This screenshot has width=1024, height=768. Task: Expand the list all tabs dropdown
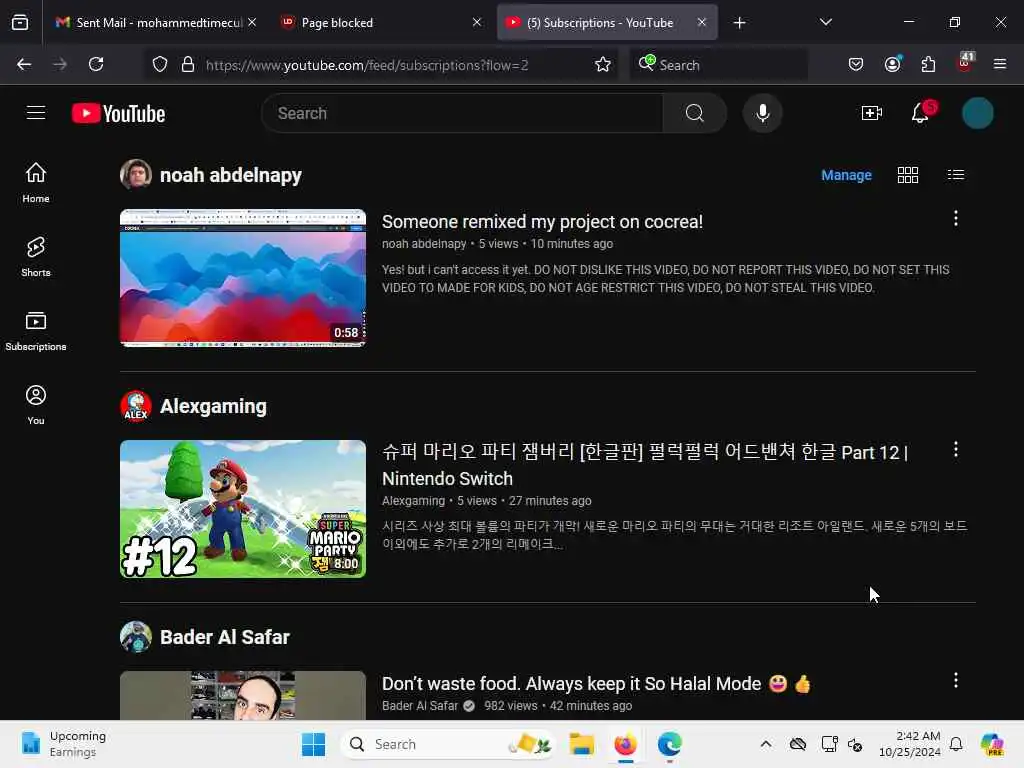[825, 22]
